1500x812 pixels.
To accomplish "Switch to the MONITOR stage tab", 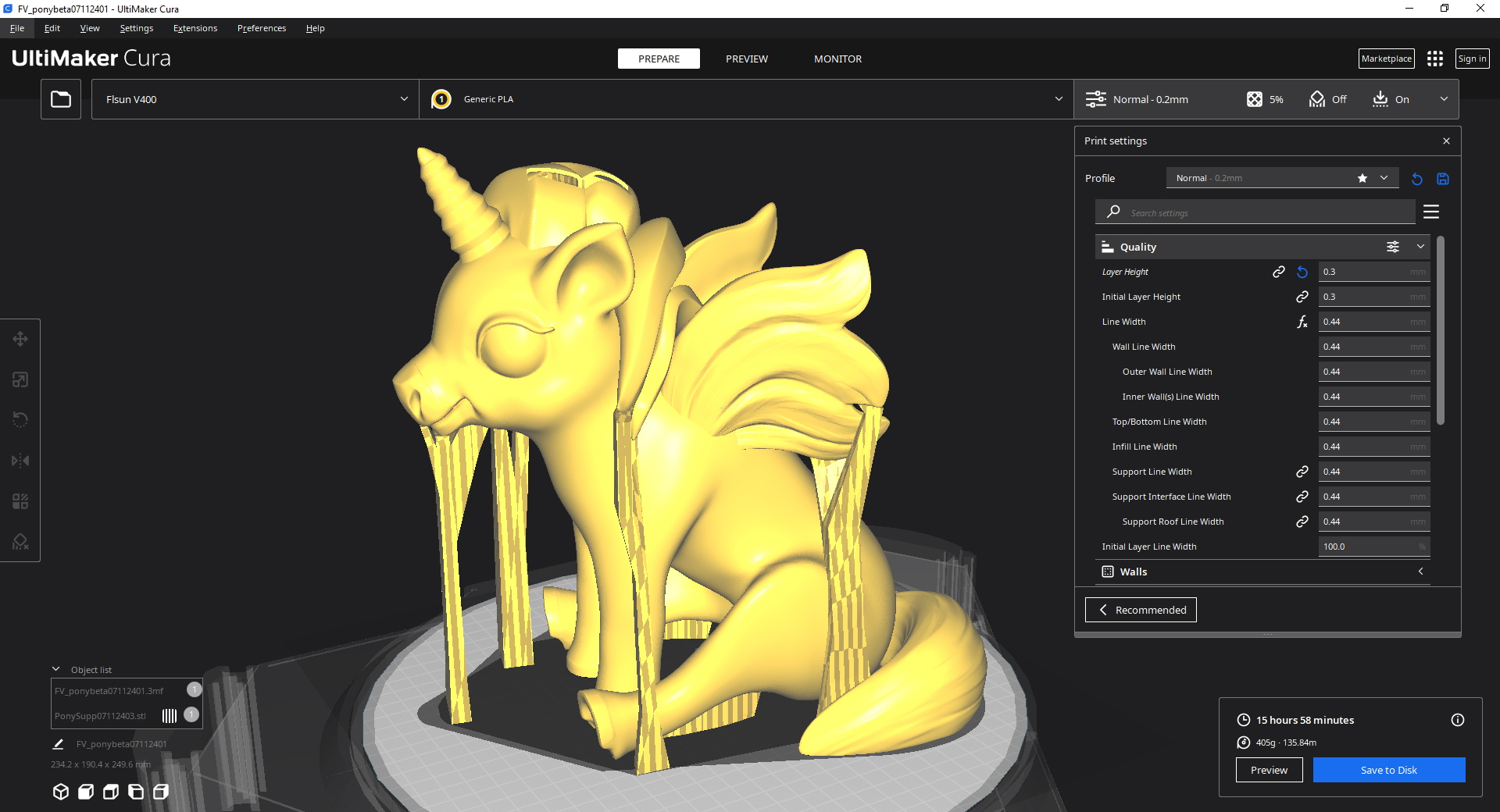I will 837,59.
